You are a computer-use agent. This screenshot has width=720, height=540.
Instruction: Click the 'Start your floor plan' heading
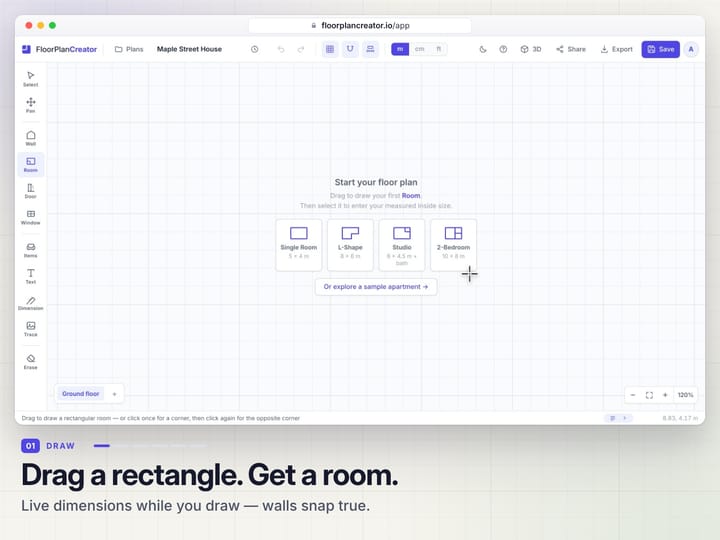[x=376, y=182]
